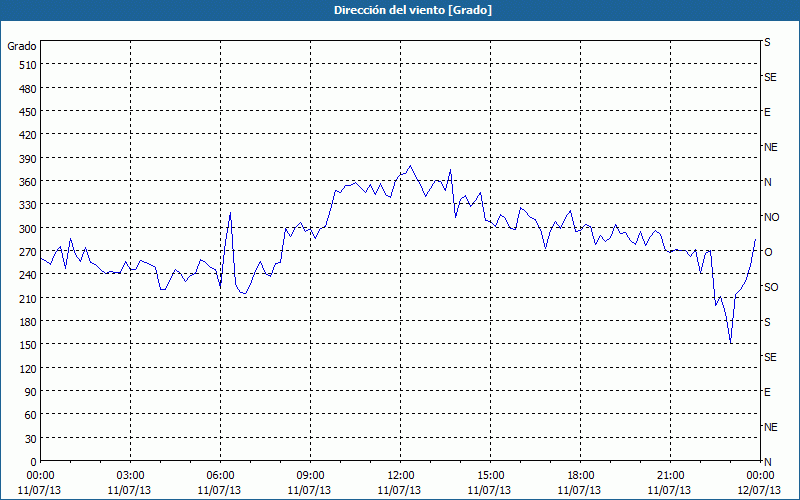Click the 'Dirección del viento [Grado]' chart title
This screenshot has height=500, width=800.
[x=413, y=10]
